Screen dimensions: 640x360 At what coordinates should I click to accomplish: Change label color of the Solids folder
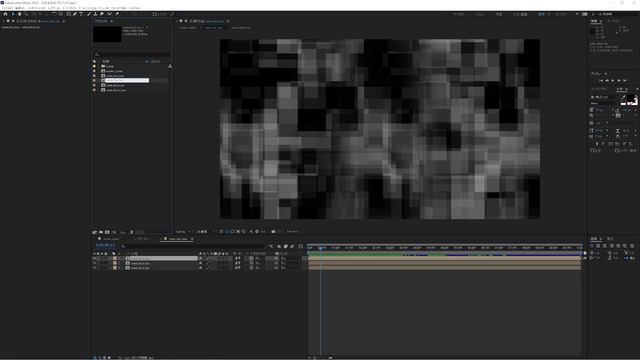click(94, 66)
